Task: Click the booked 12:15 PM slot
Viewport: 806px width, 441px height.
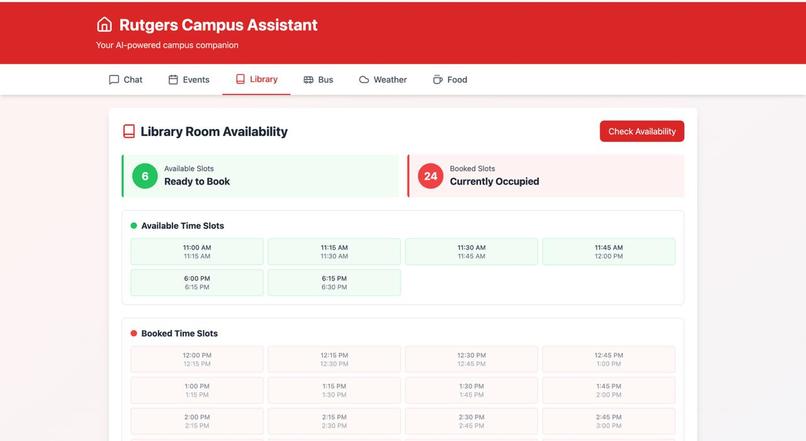Action: 334,359
